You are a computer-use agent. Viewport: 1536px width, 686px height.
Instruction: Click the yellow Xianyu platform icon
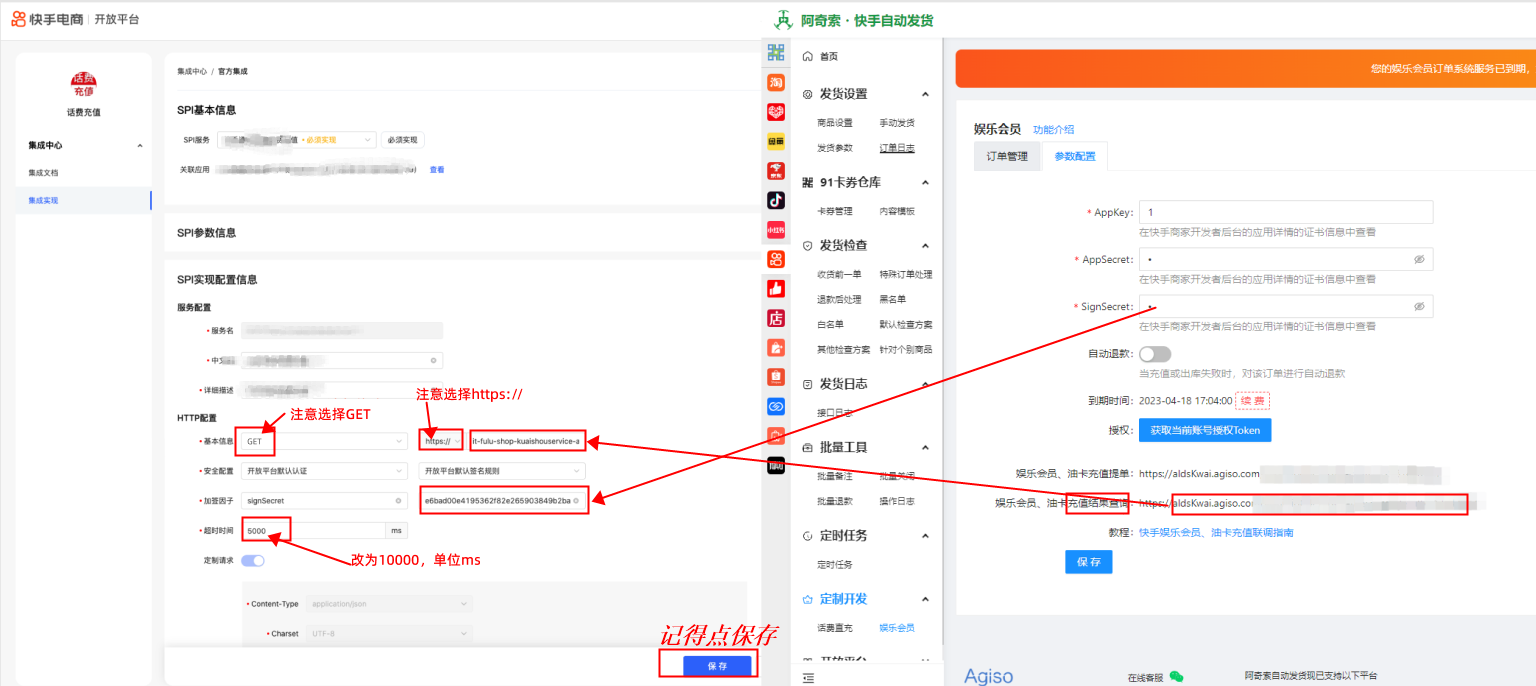(x=776, y=141)
